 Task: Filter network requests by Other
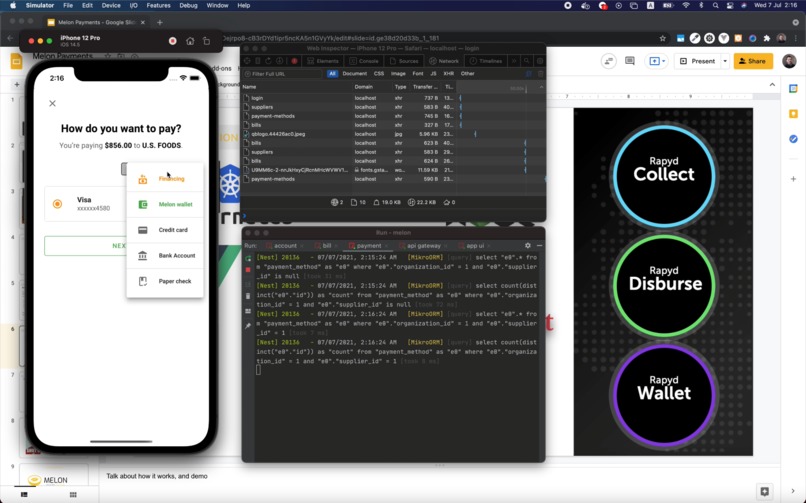[x=467, y=74]
